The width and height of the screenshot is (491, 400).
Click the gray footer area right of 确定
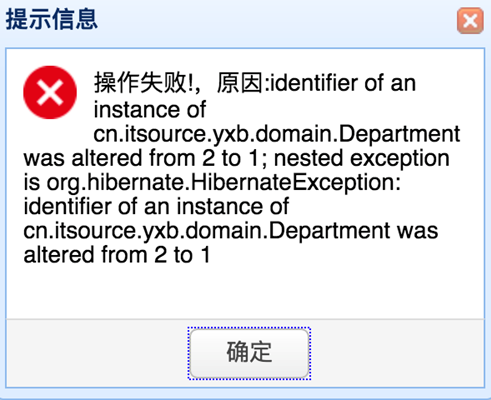[397, 353]
